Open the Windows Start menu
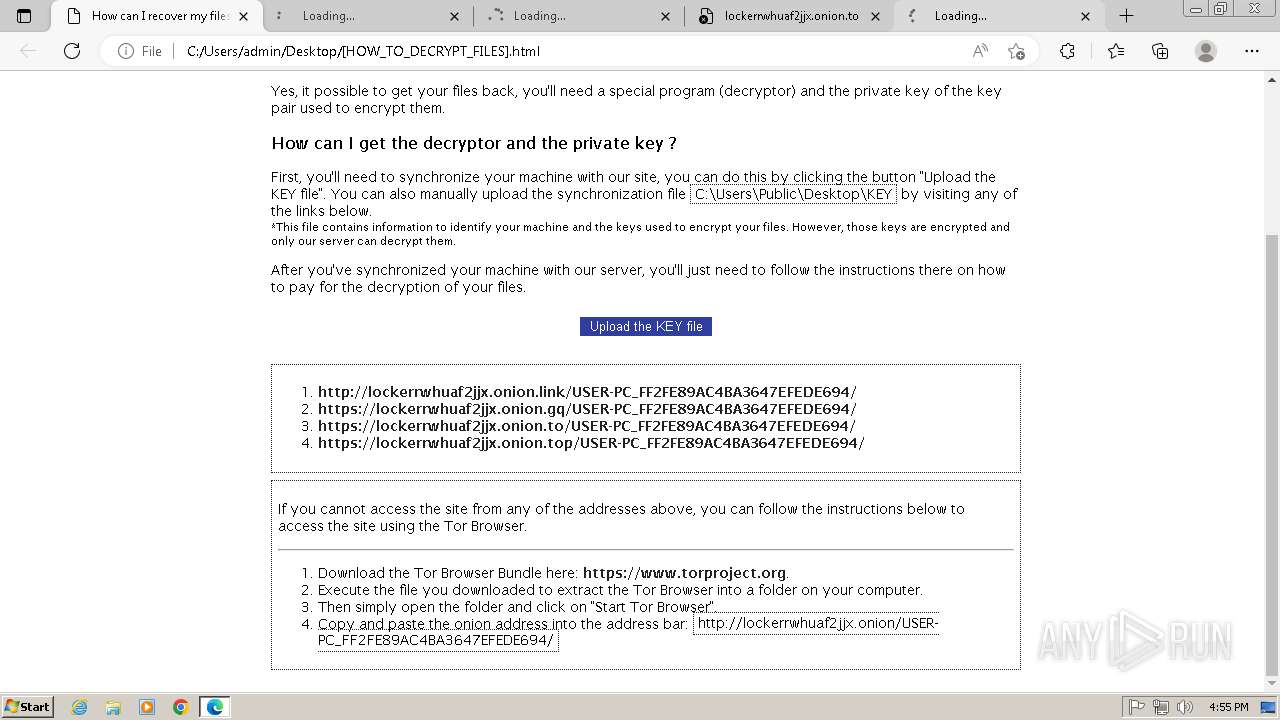 point(27,706)
